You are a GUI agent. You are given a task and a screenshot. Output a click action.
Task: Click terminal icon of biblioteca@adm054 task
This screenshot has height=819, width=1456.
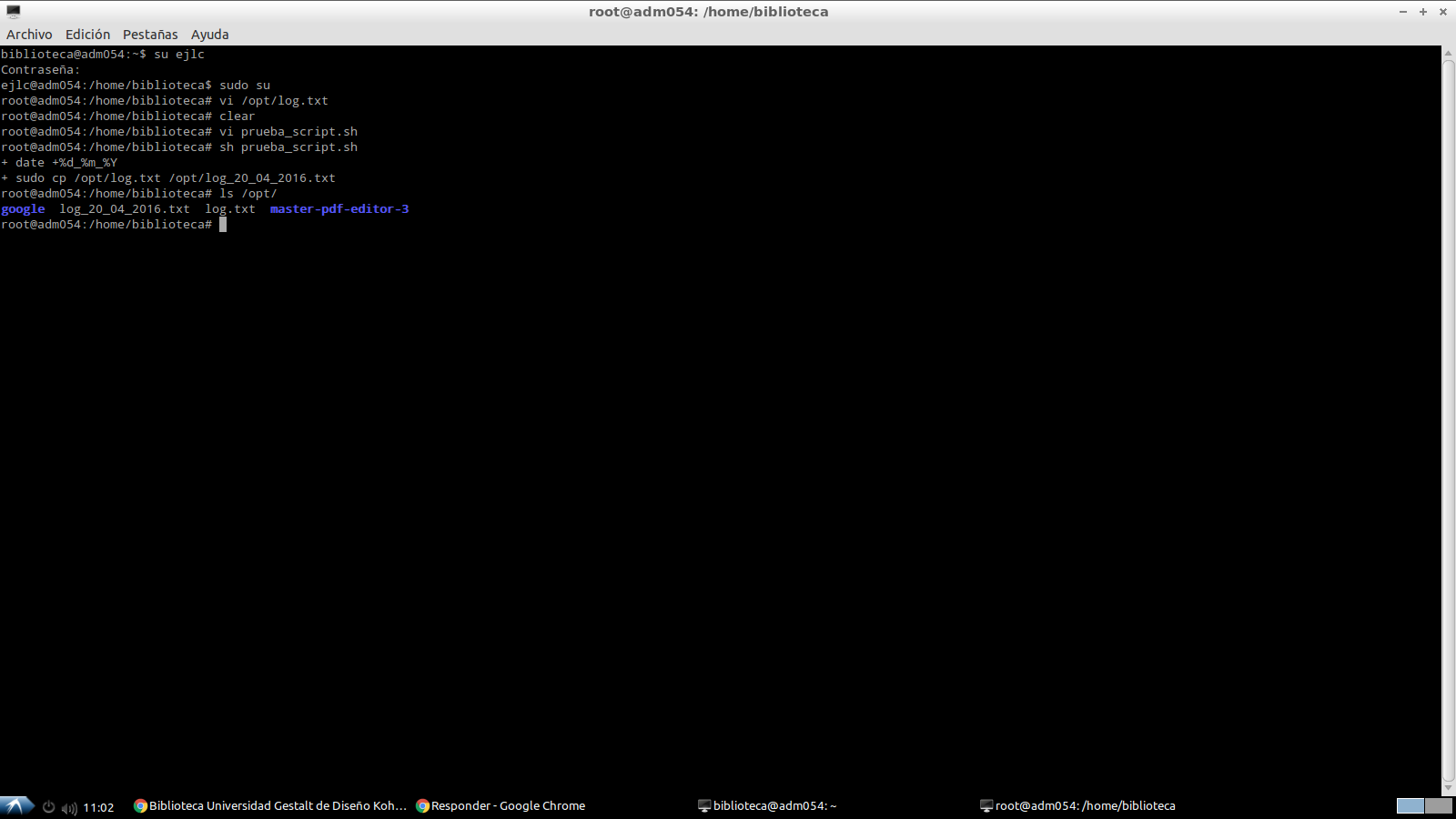(704, 805)
